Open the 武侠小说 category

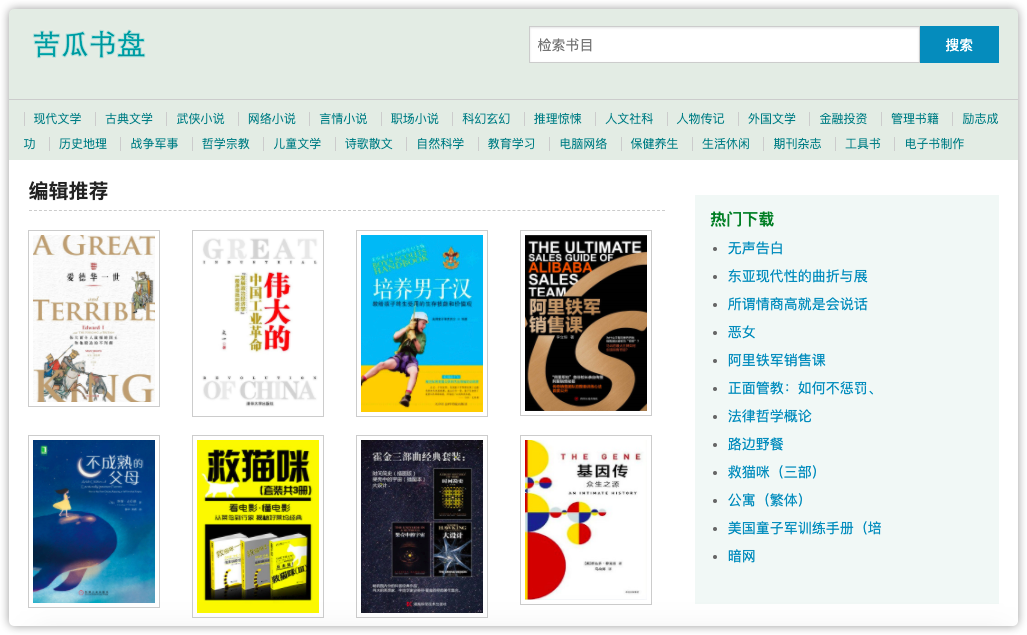(200, 118)
